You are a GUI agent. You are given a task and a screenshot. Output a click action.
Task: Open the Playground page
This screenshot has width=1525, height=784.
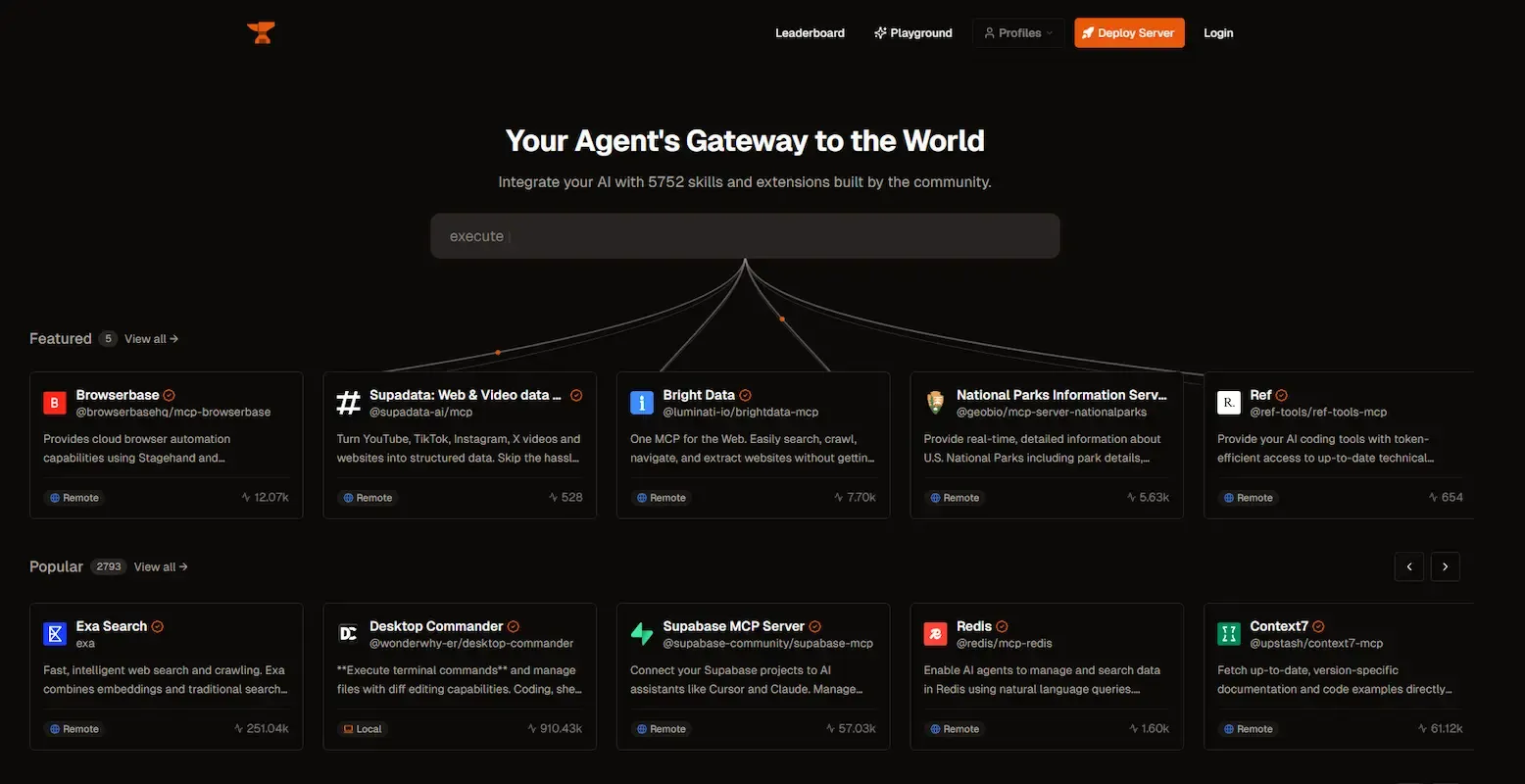point(912,32)
